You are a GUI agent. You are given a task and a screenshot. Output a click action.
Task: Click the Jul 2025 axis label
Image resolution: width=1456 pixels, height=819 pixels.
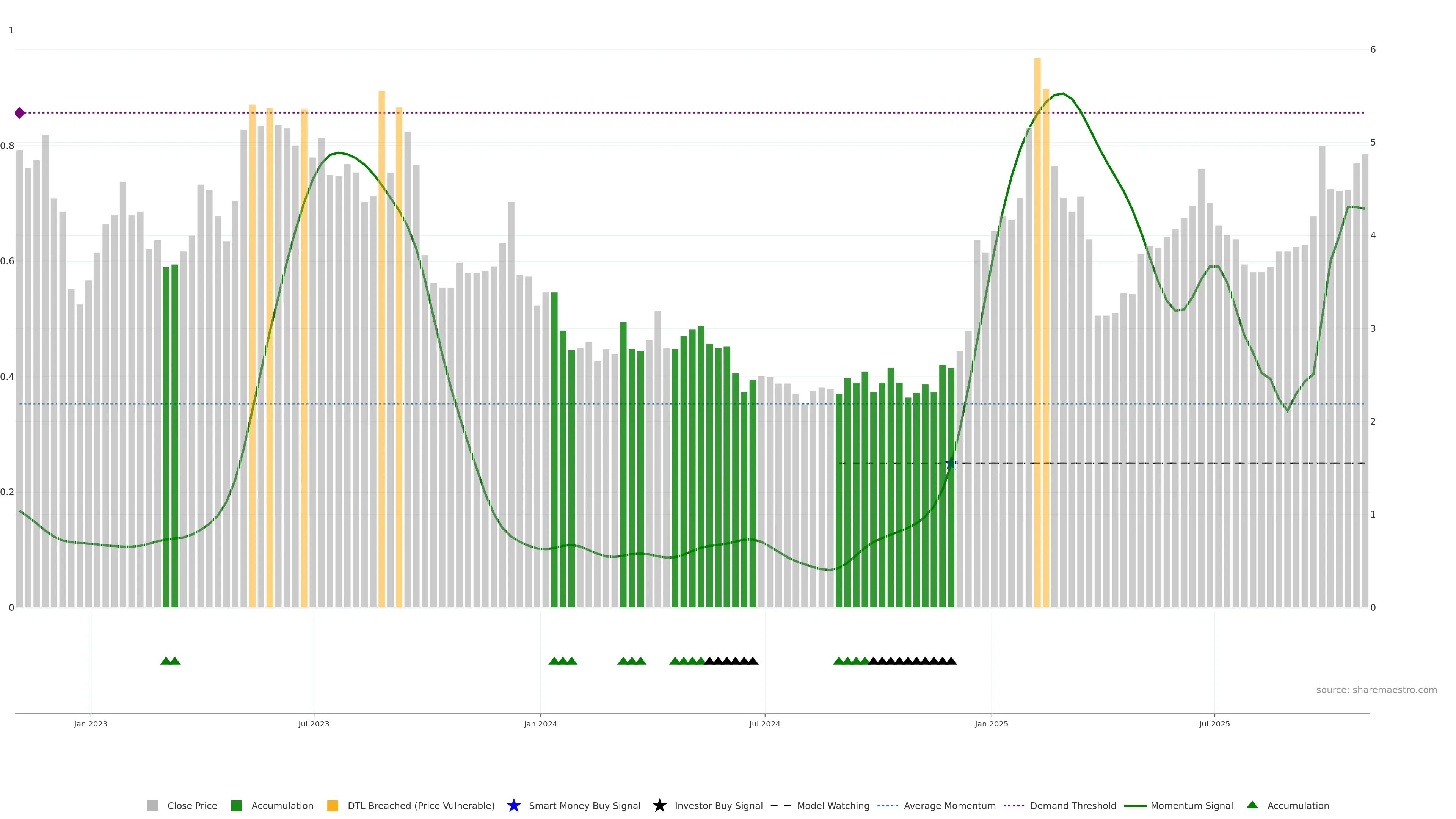(1214, 724)
